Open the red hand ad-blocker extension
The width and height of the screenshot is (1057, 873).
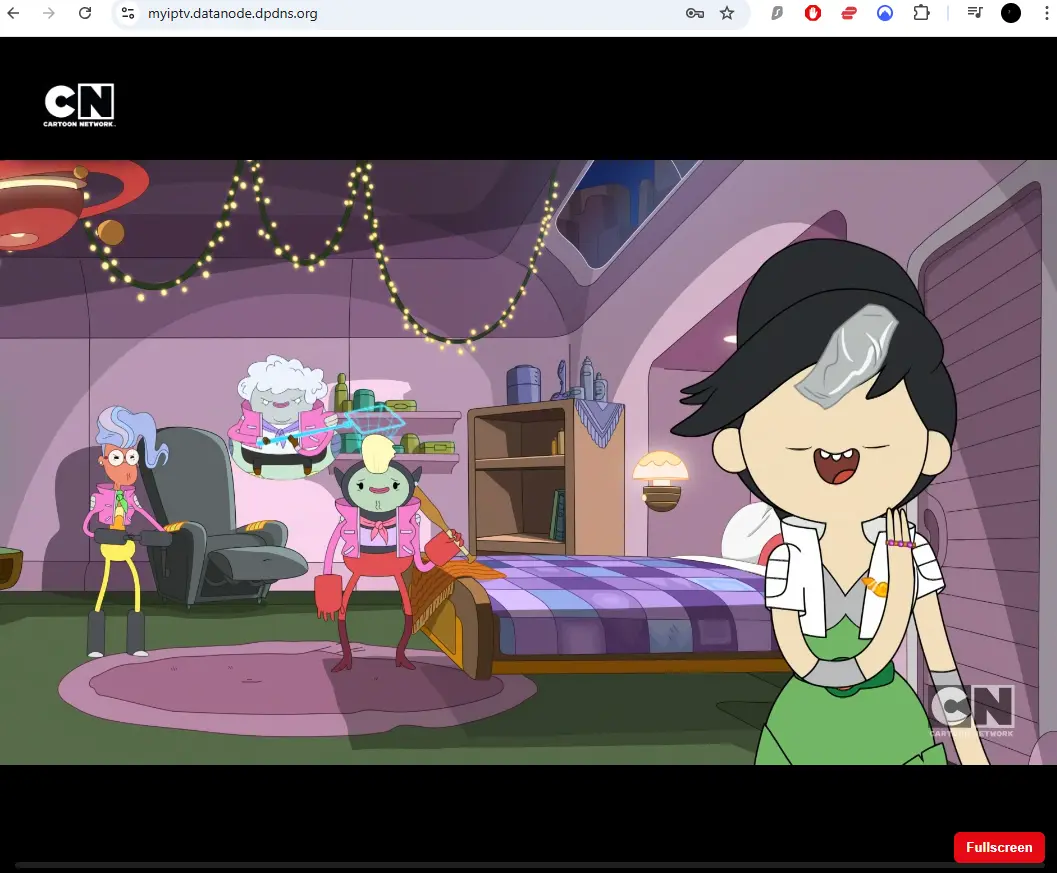[x=813, y=13]
